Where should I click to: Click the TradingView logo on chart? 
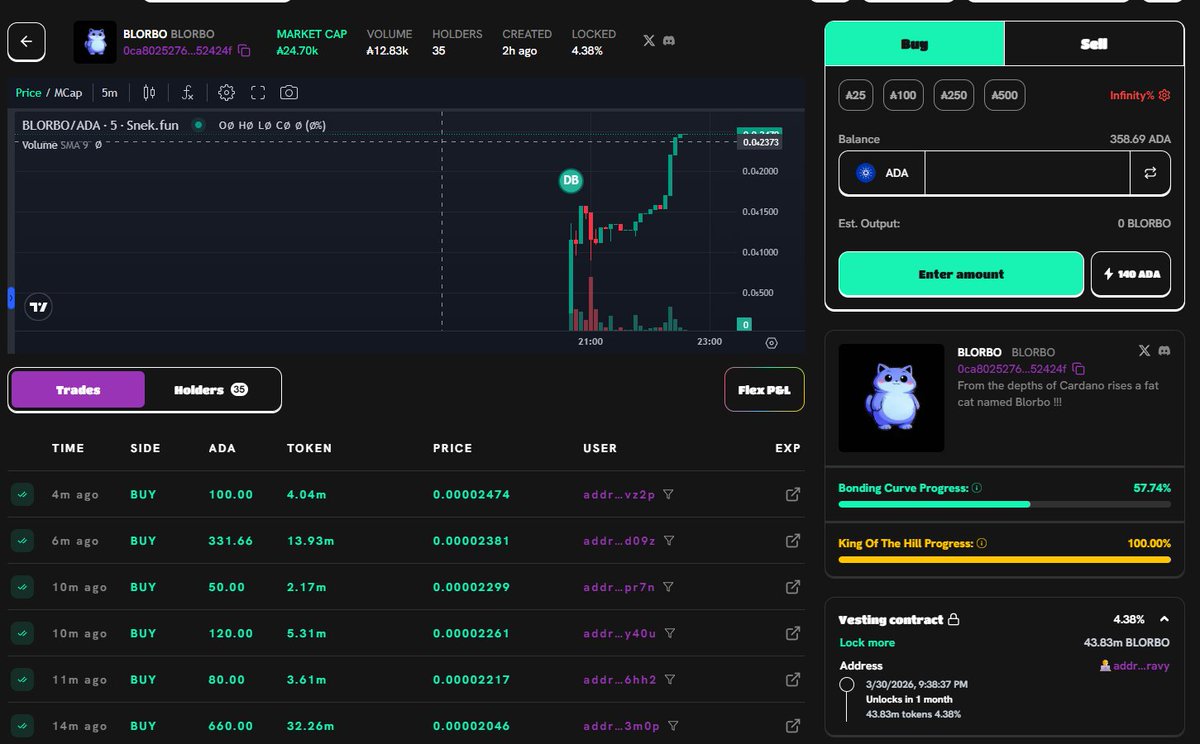pyautogui.click(x=38, y=307)
